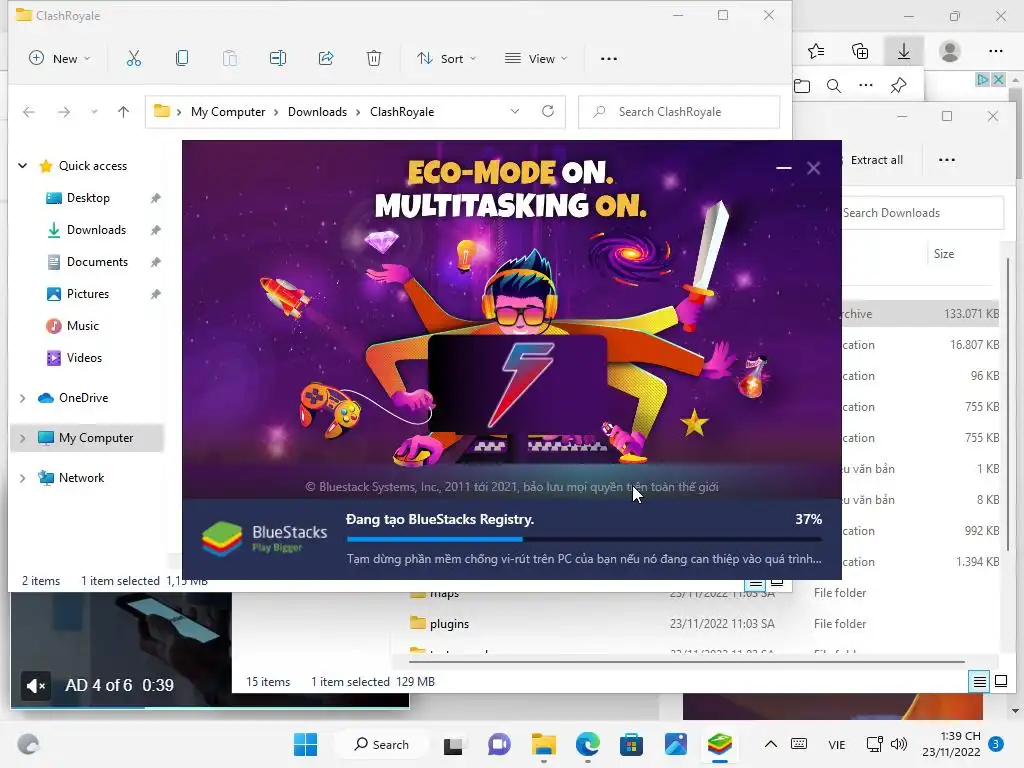Collapse the Quick access tree node
Image resolution: width=1024 pixels, height=768 pixels.
(x=23, y=166)
